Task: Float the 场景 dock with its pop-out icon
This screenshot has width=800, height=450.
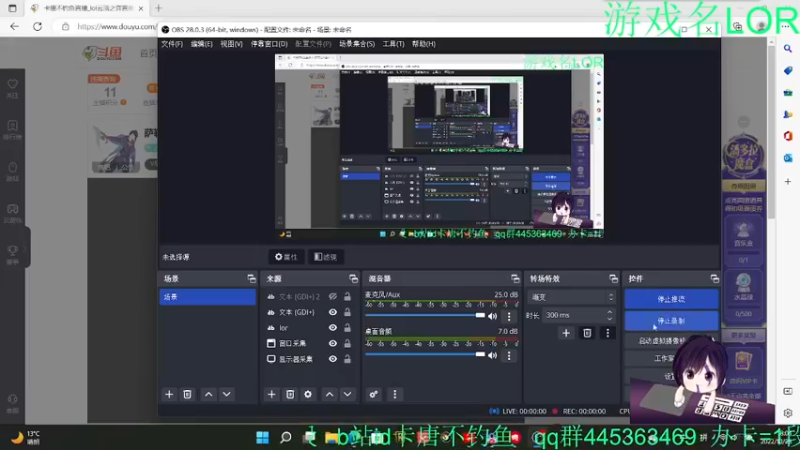Action: (251, 279)
